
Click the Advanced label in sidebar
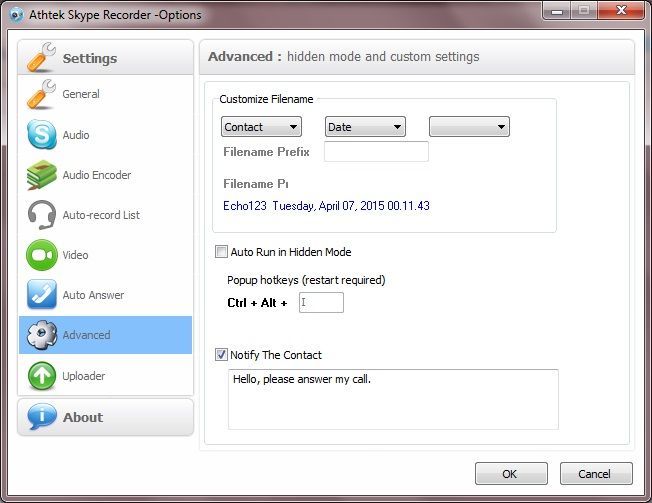tap(86, 335)
